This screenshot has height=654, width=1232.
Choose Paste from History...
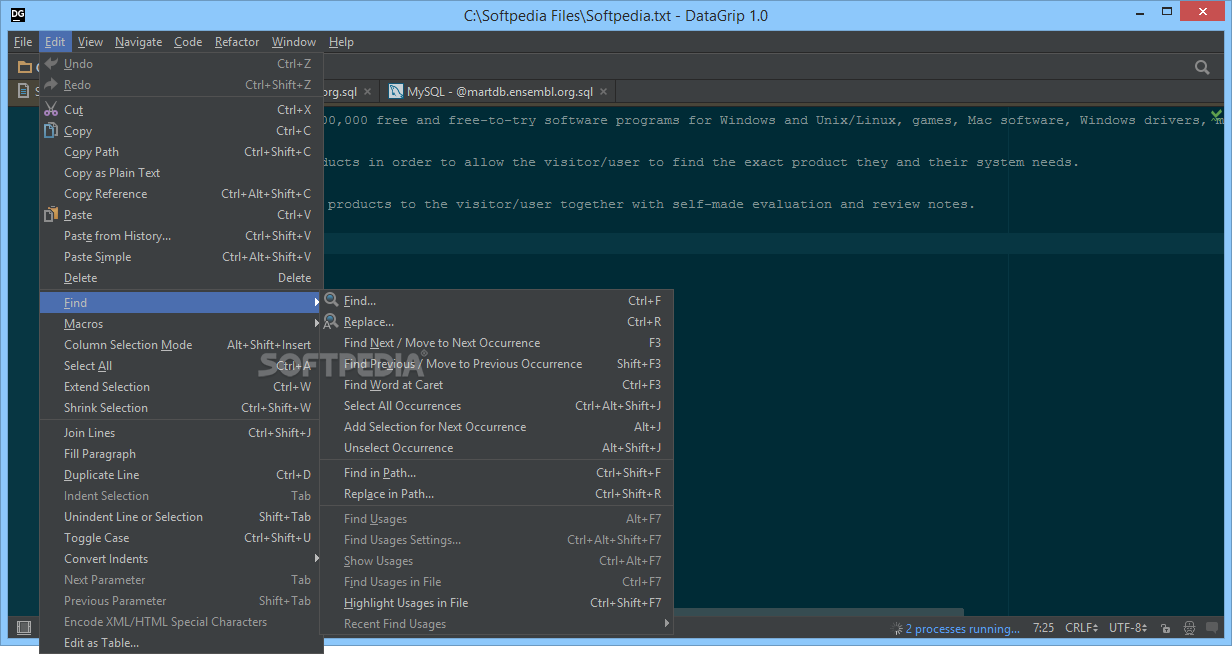(x=181, y=235)
